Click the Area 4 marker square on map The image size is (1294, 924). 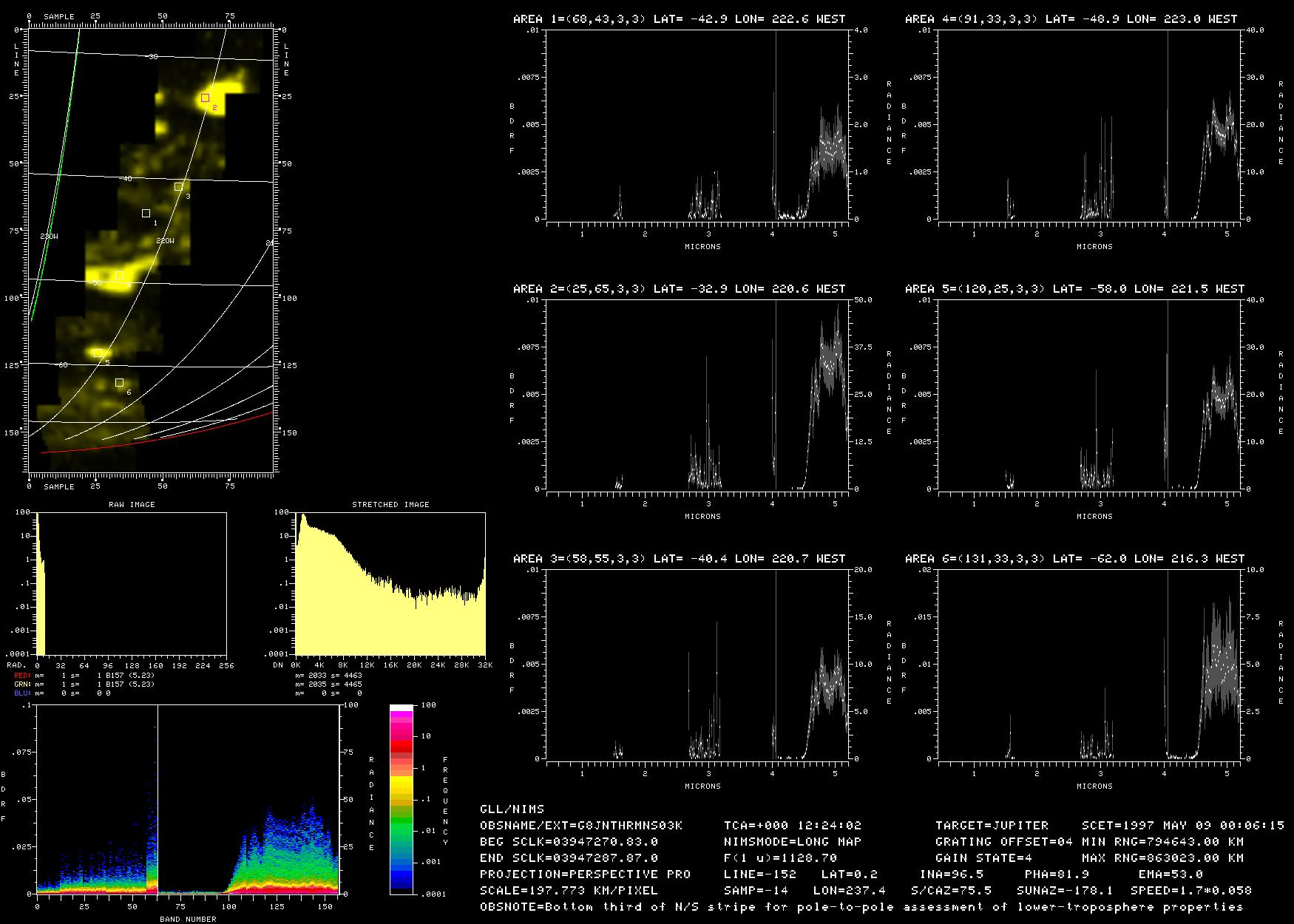[x=119, y=276]
